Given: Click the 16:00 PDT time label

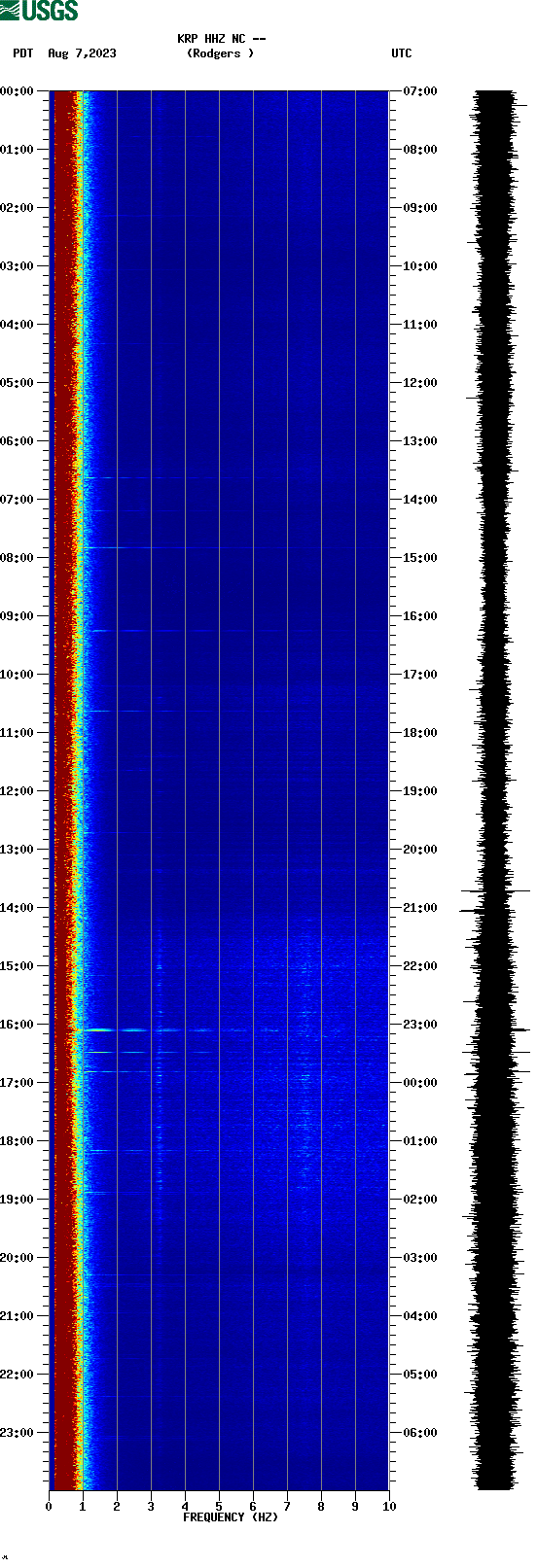Looking at the screenshot, I should (18, 1025).
